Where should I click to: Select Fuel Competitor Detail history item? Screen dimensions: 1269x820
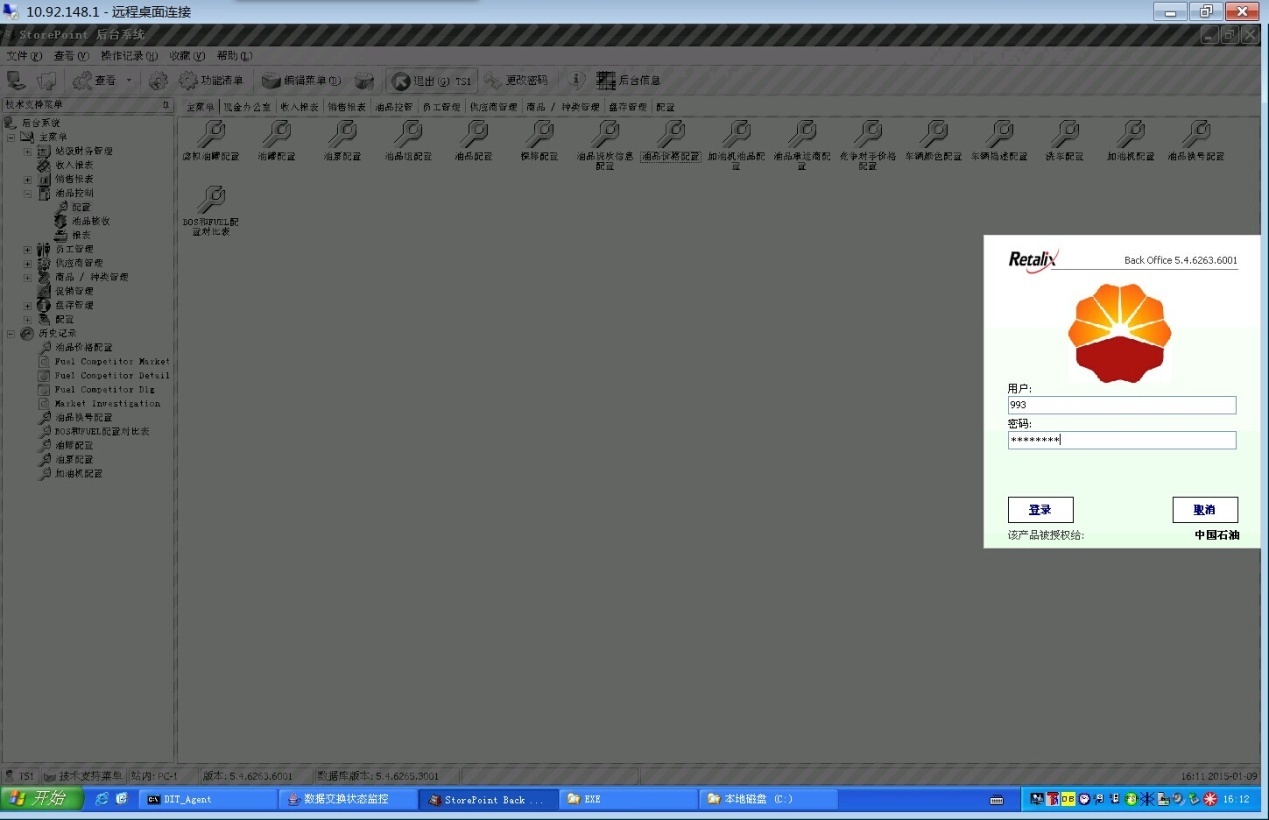tap(112, 375)
